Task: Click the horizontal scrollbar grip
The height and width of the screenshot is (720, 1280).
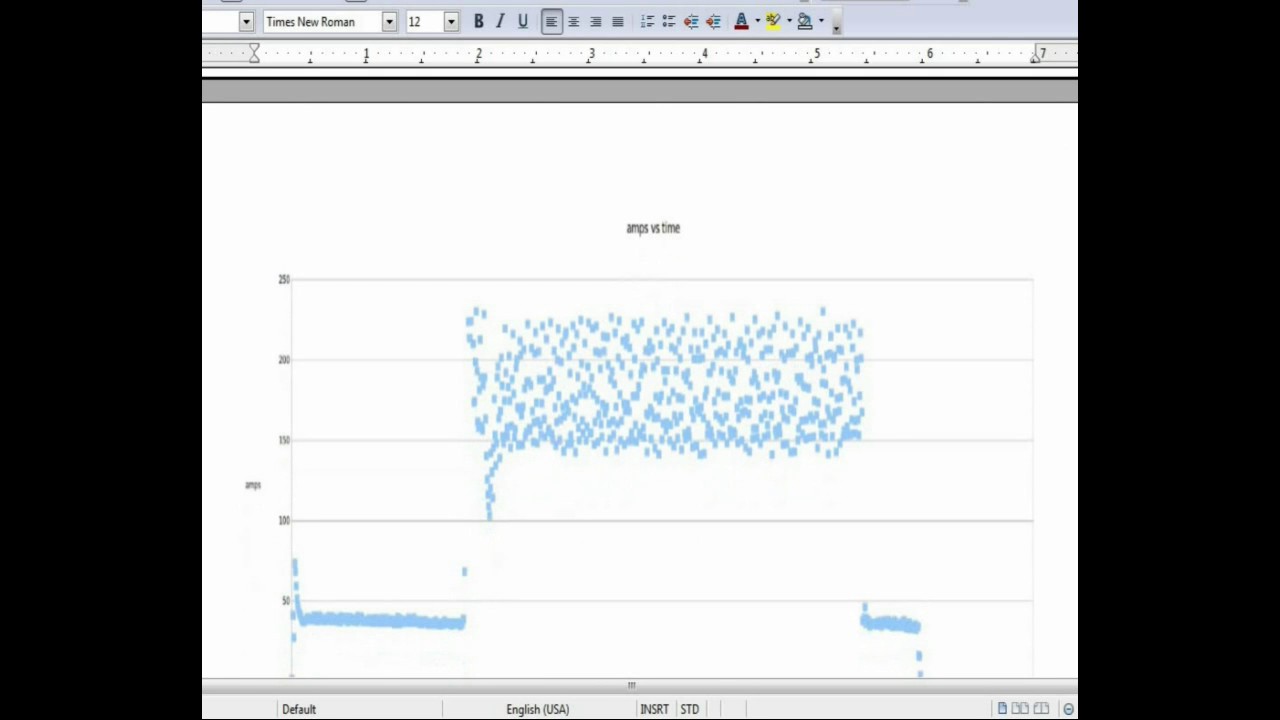Action: [x=631, y=685]
